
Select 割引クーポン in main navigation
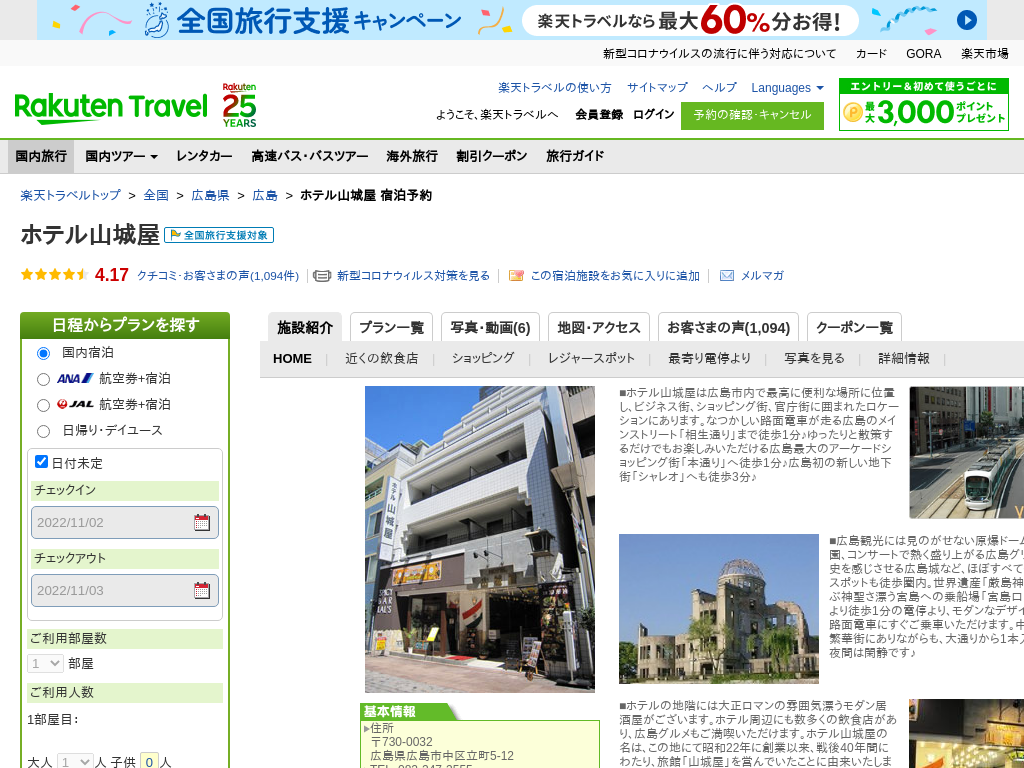tap(492, 156)
